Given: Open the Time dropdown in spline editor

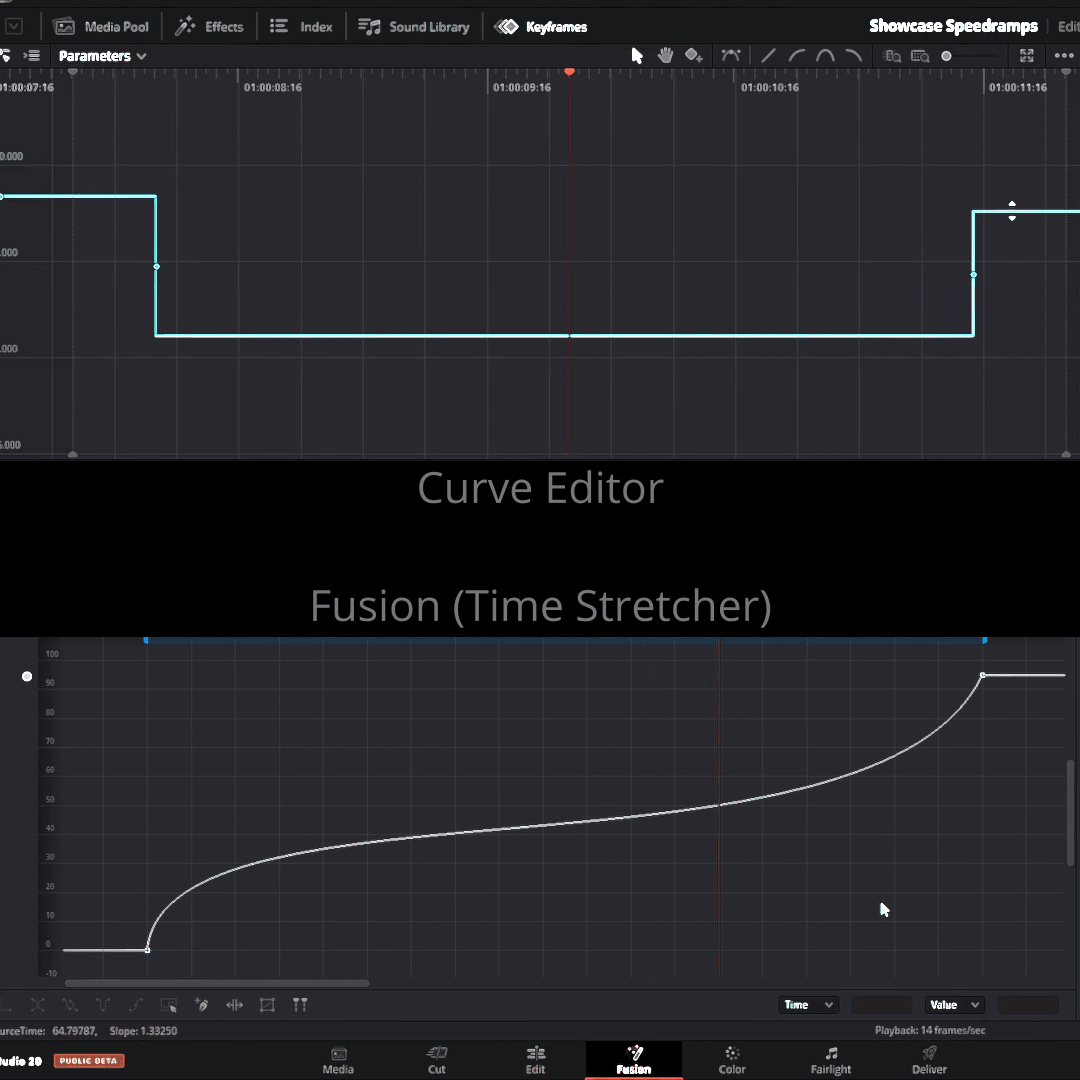Looking at the screenshot, I should 808,1005.
